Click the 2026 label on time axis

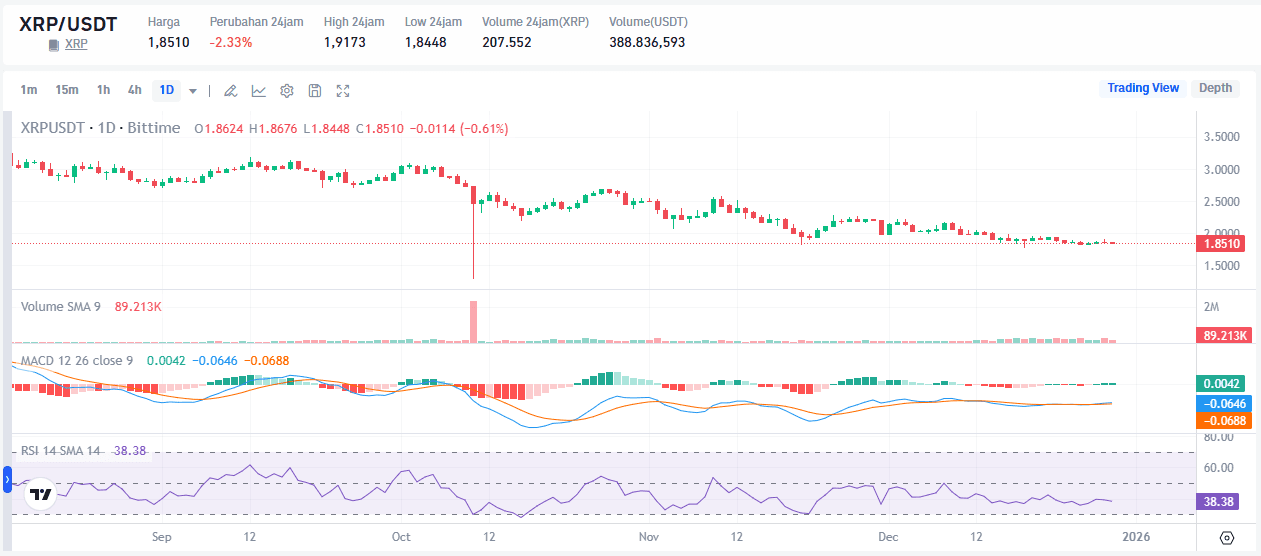(x=1136, y=537)
